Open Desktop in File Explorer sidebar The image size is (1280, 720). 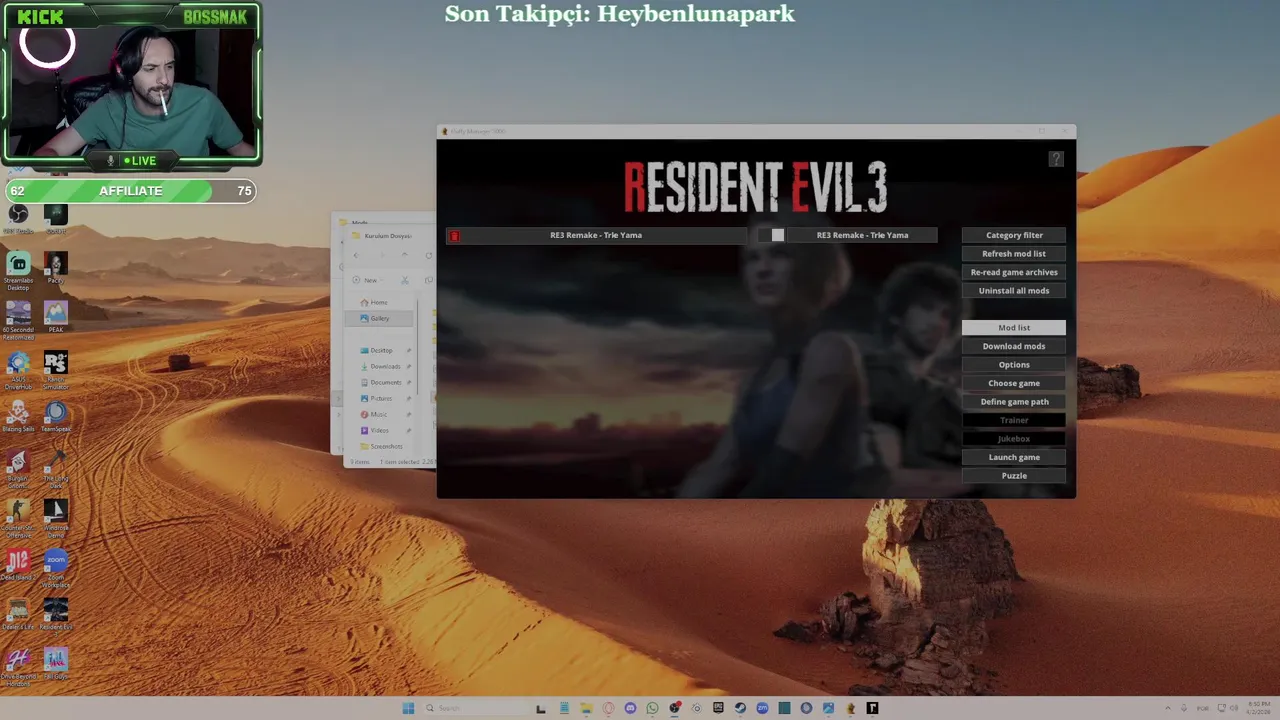tap(381, 350)
